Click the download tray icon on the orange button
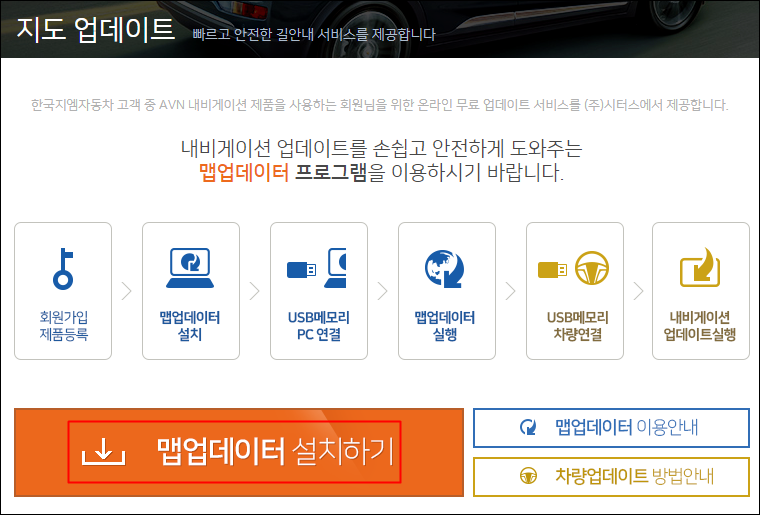Image resolution: width=760 pixels, height=515 pixels. coord(104,452)
